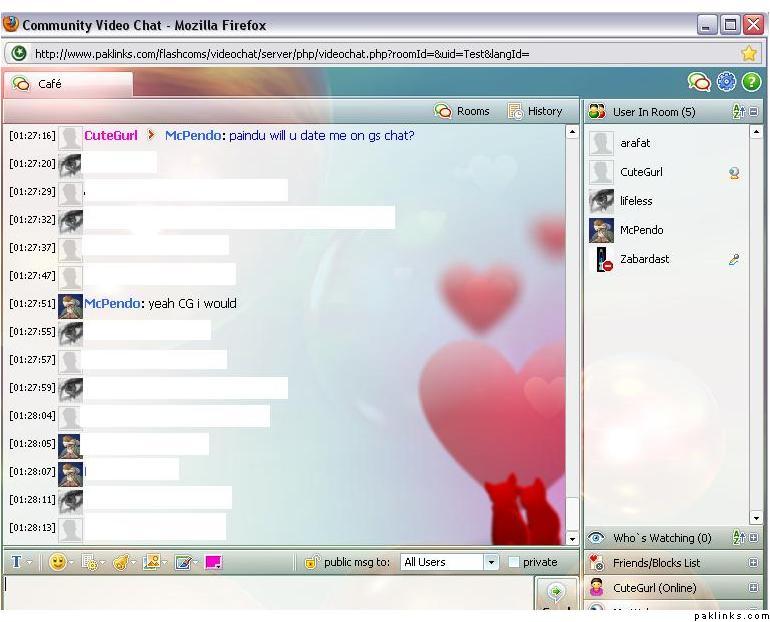The image size is (770, 622).
Task: Open the emoticon smiley picker
Action: tap(58, 563)
